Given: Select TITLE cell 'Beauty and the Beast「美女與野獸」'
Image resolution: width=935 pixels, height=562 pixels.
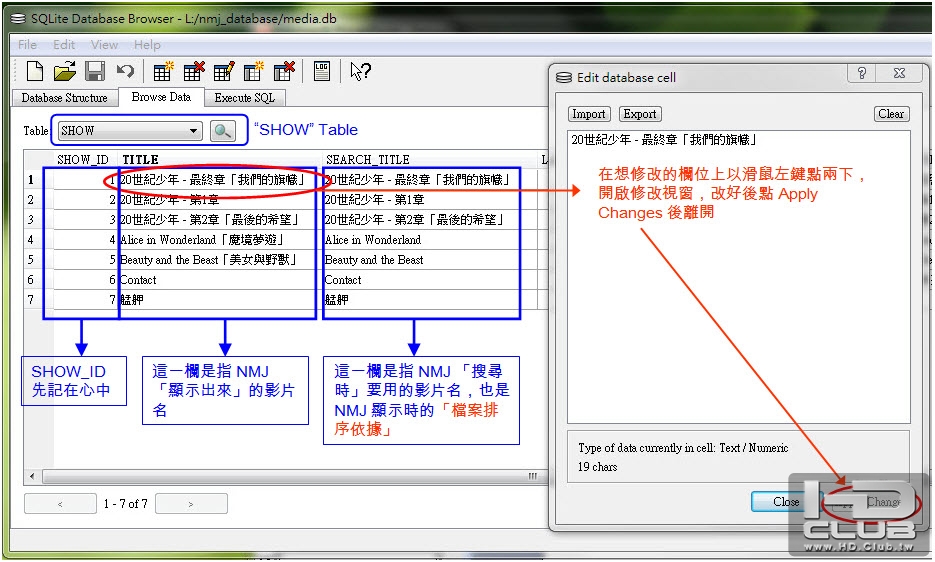Looking at the screenshot, I should [220, 260].
